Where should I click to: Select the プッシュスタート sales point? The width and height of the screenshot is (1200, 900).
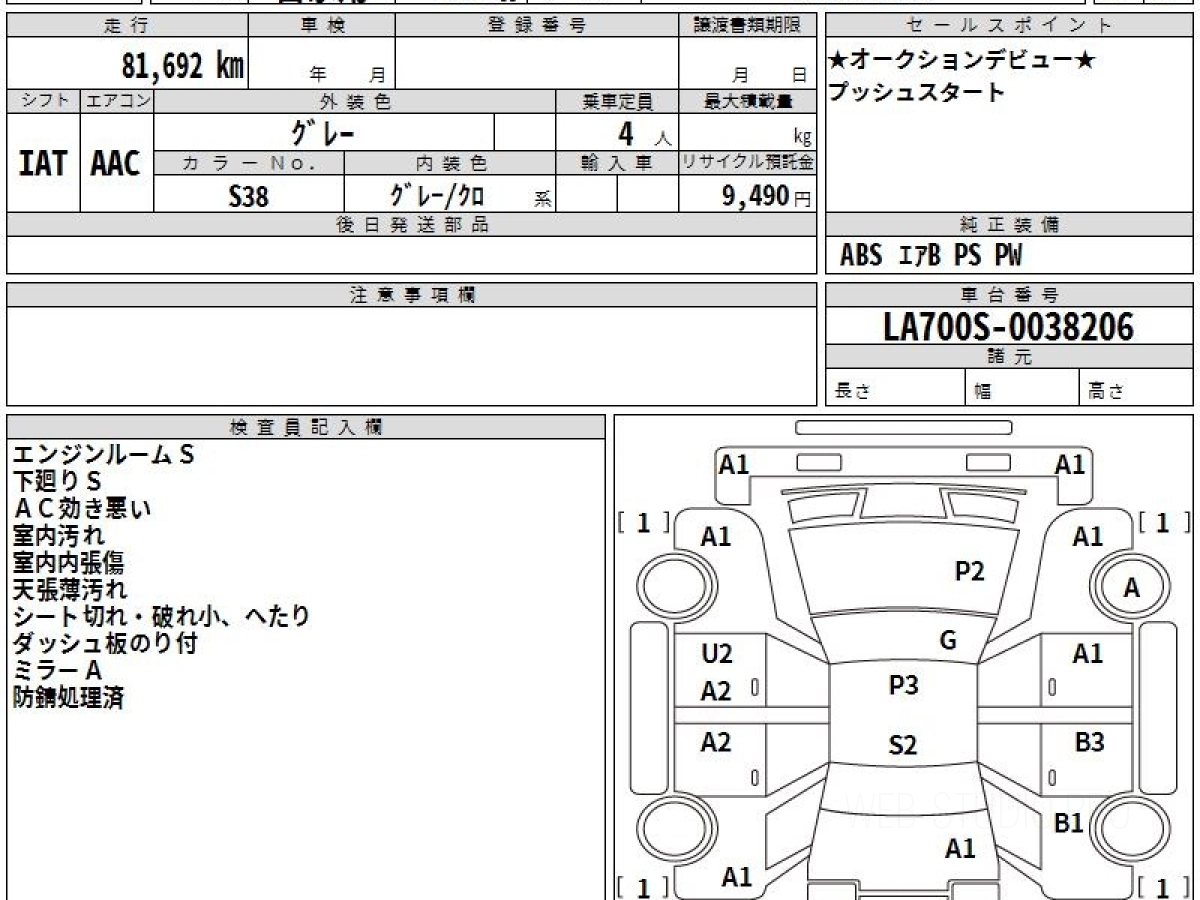pyautogui.click(x=916, y=92)
